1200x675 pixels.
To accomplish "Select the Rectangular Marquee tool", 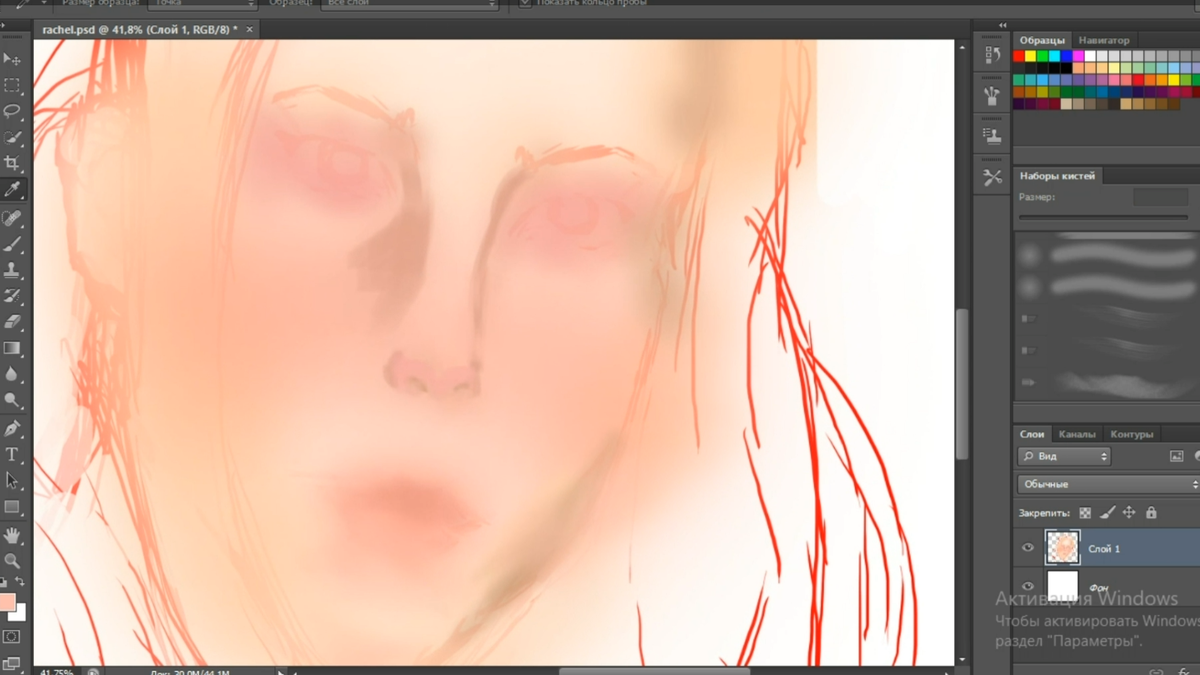I will pyautogui.click(x=12, y=86).
